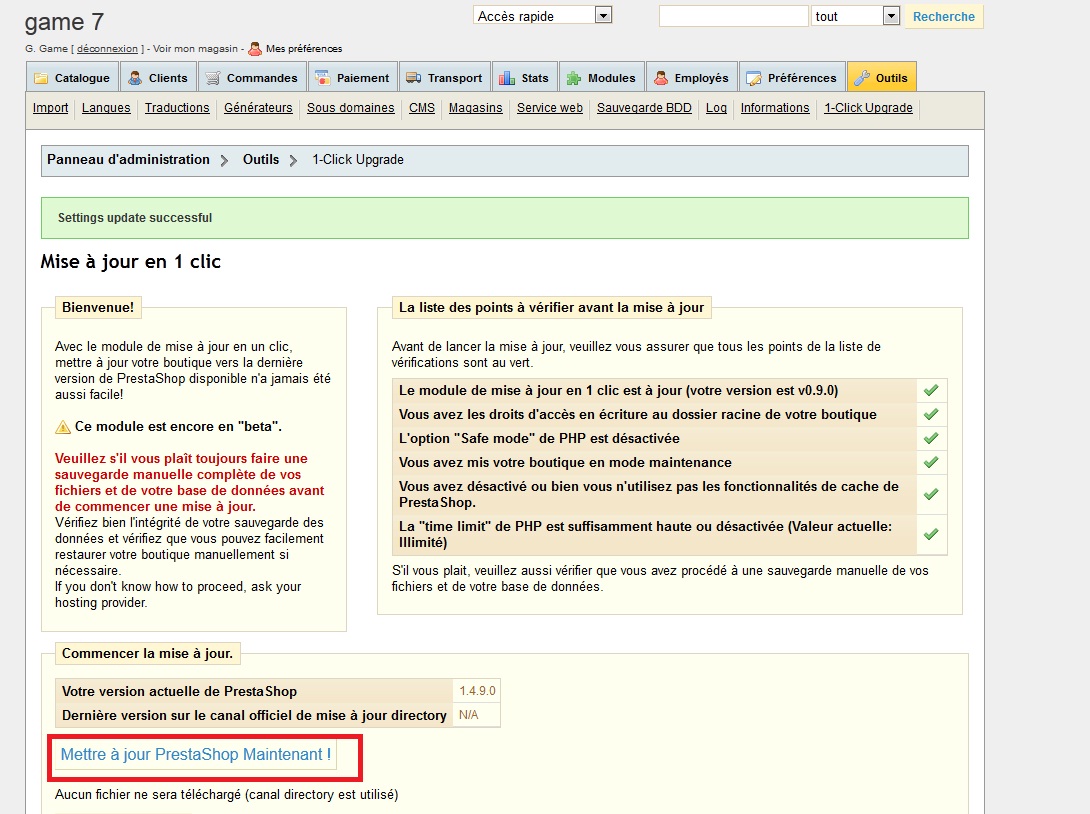Open the Employés tab
1090x814 pixels.
tap(692, 77)
